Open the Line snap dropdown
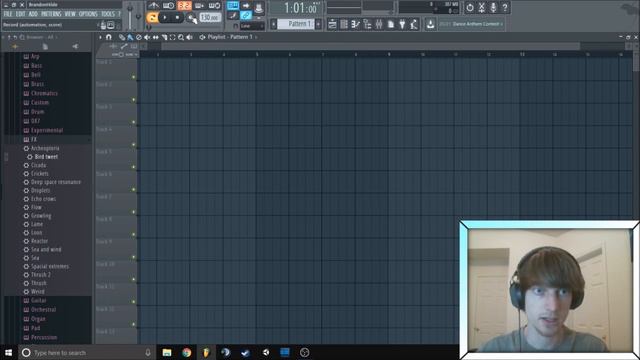The width and height of the screenshot is (640, 360). 252,26
